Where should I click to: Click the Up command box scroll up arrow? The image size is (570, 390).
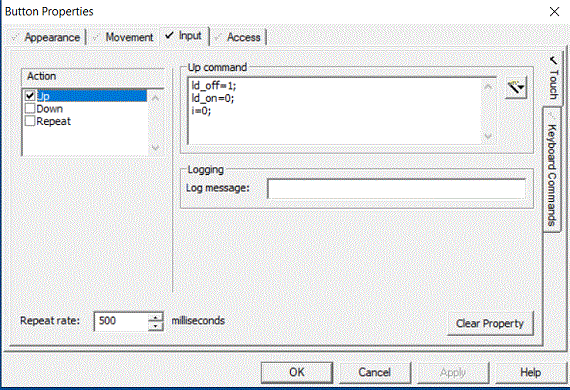coord(488,86)
